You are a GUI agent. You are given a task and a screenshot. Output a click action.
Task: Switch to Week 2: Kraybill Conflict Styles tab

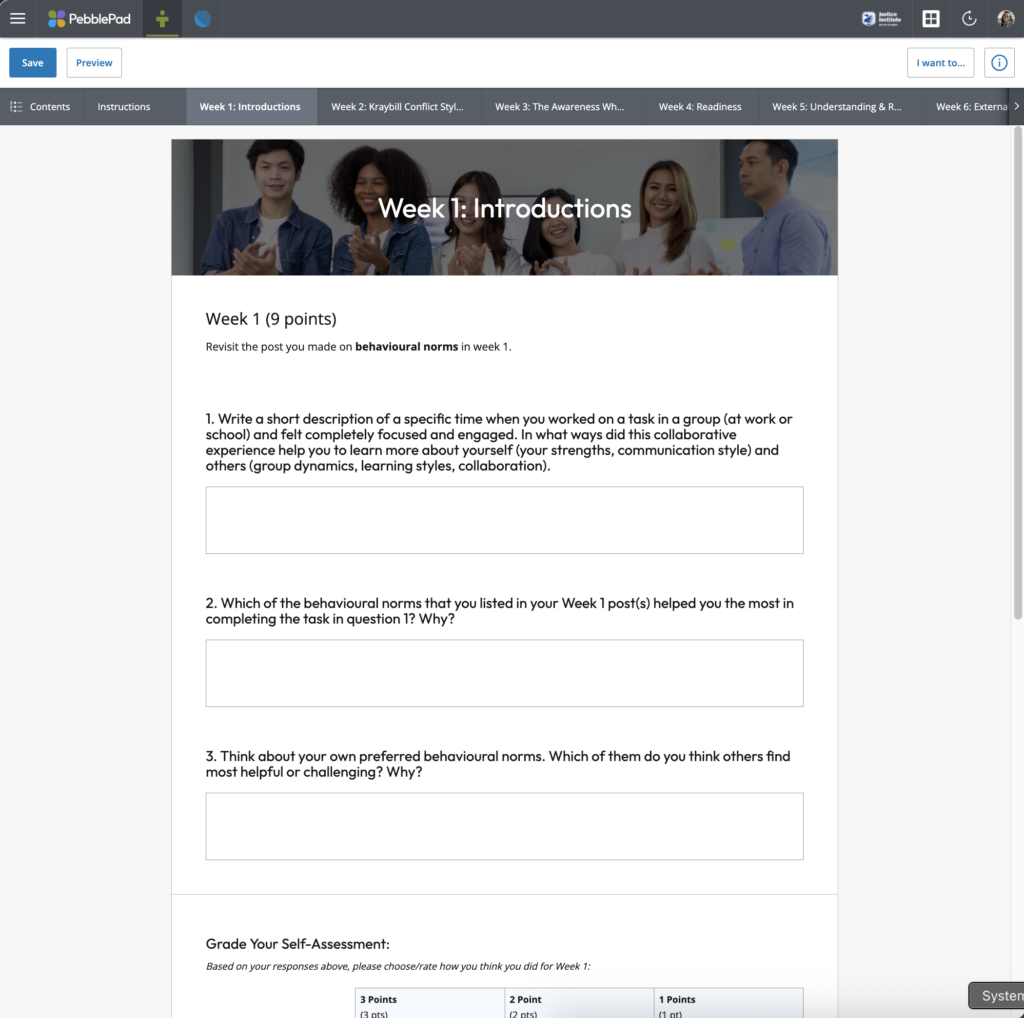pos(397,106)
